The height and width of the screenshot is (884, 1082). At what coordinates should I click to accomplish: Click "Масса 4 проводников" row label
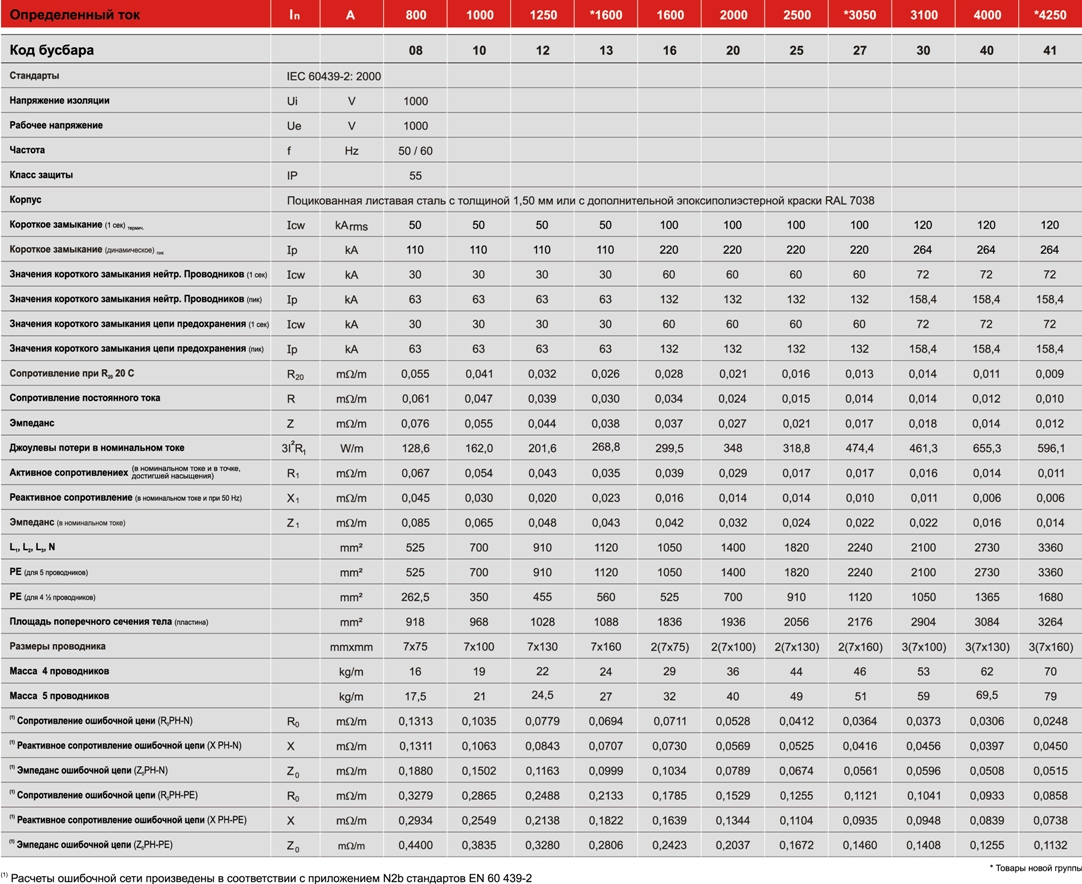(59, 671)
